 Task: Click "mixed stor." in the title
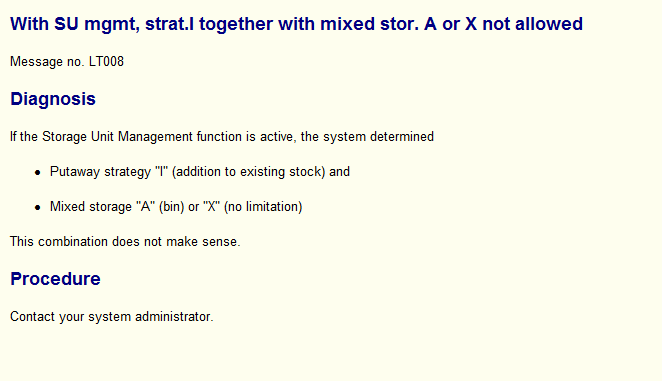[369, 24]
